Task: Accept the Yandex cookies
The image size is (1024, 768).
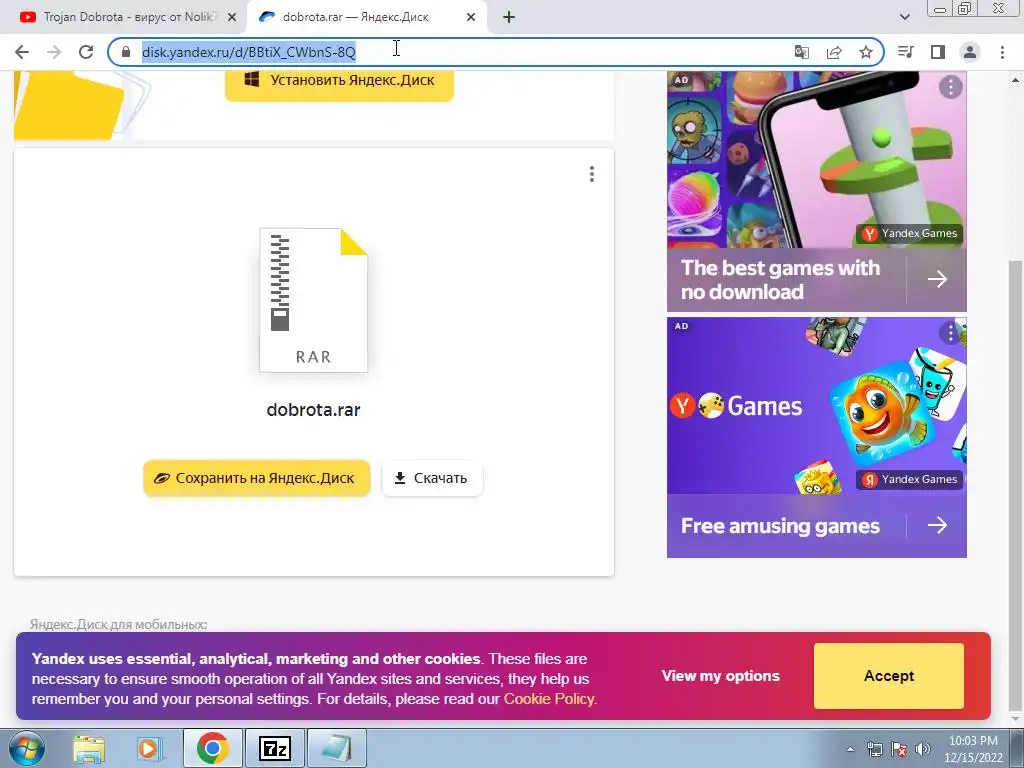Action: tap(889, 676)
